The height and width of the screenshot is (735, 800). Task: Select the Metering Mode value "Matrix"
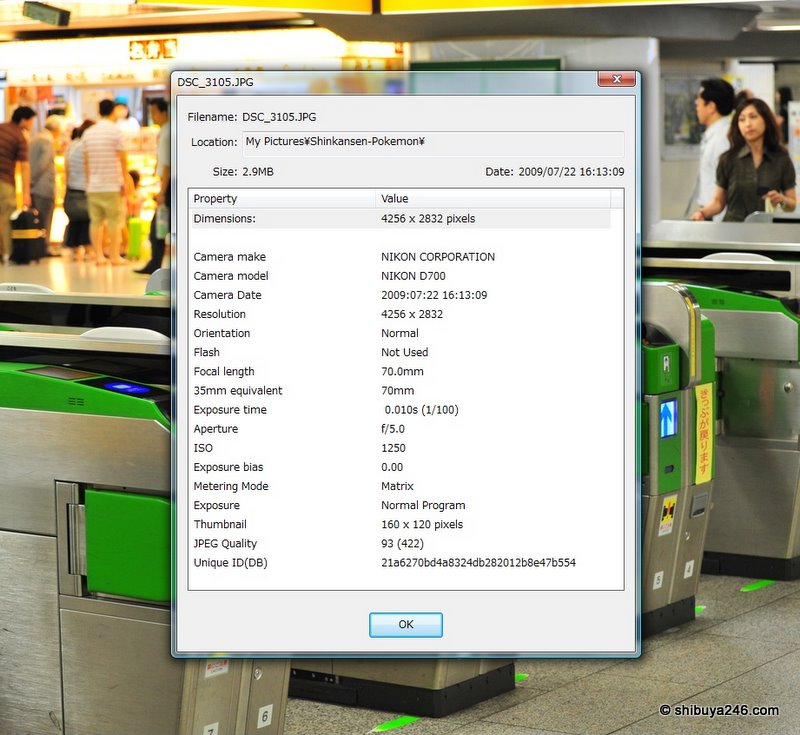point(397,487)
